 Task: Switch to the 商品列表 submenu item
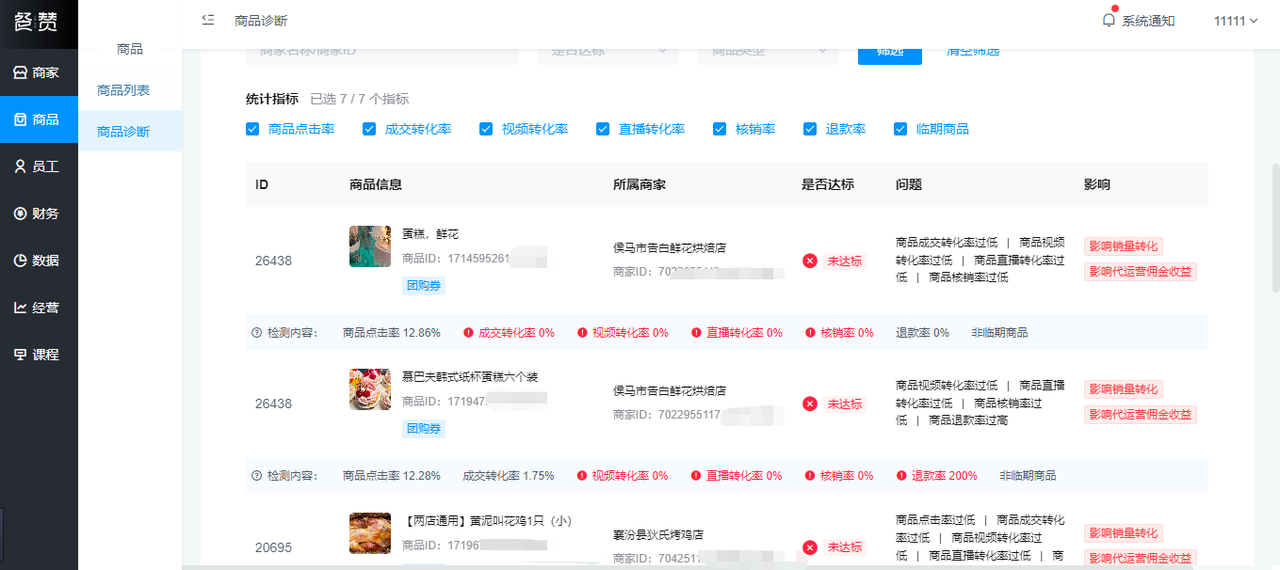click(x=124, y=91)
